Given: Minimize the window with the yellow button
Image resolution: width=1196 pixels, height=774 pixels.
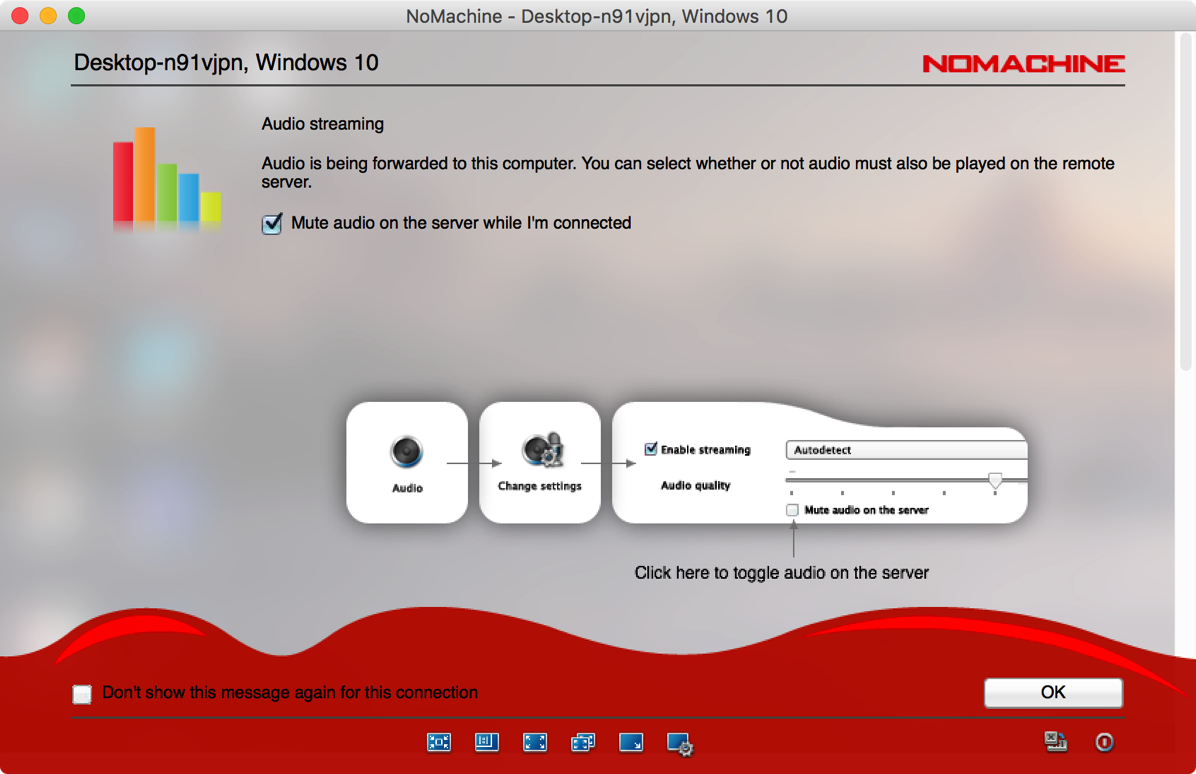Looking at the screenshot, I should pos(48,15).
